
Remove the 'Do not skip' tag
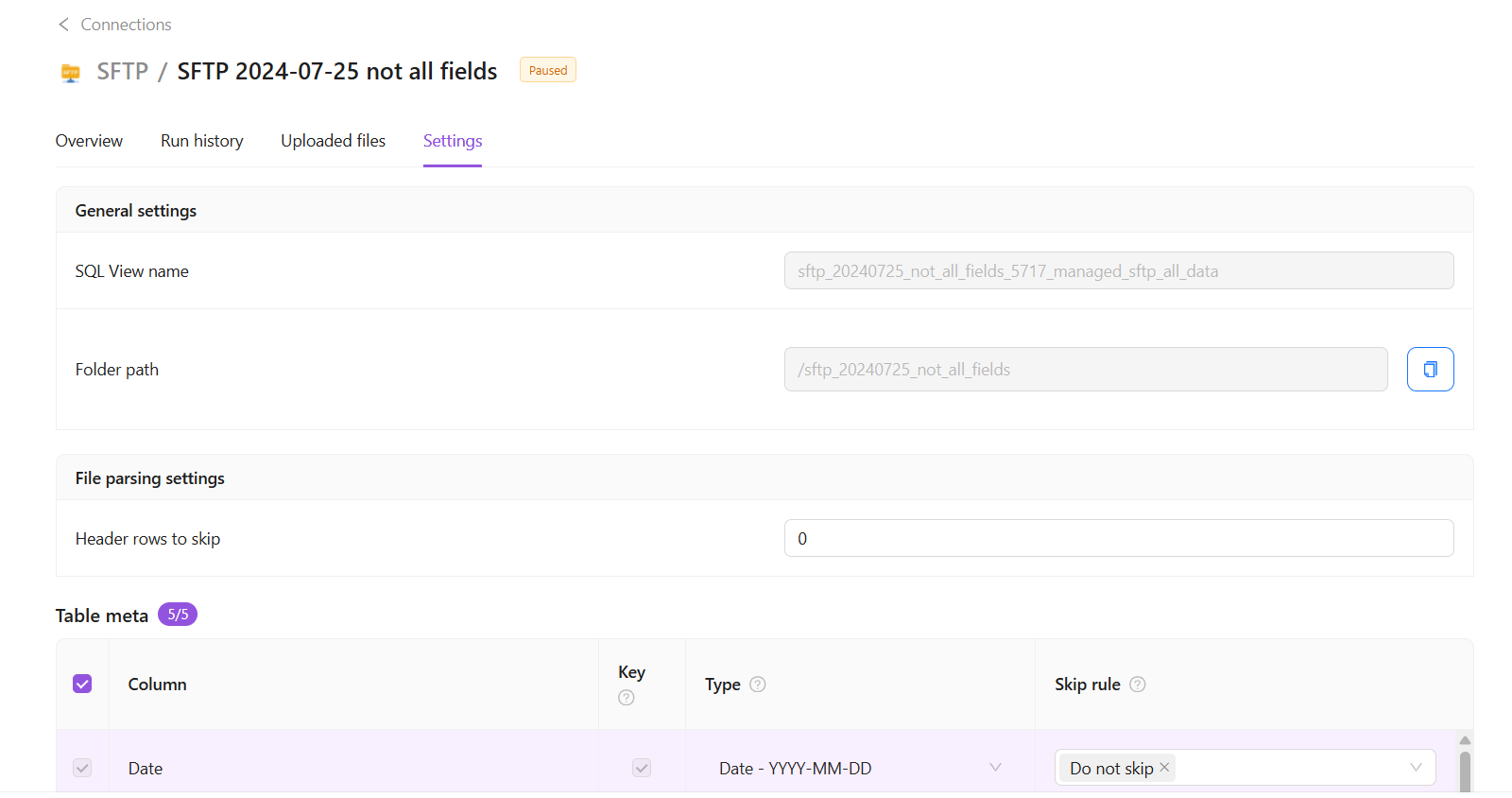[x=1164, y=768]
